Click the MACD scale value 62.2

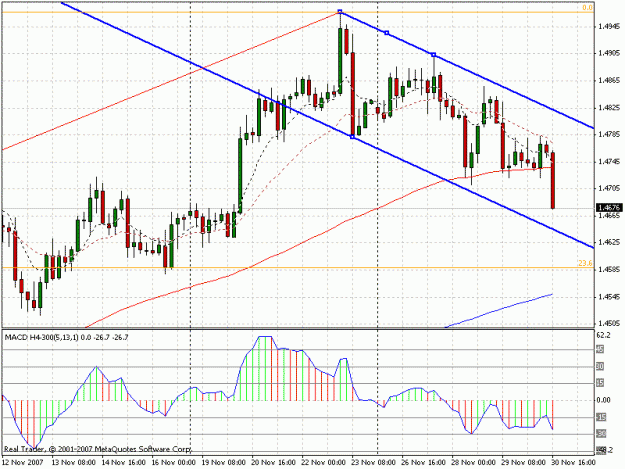point(603,336)
